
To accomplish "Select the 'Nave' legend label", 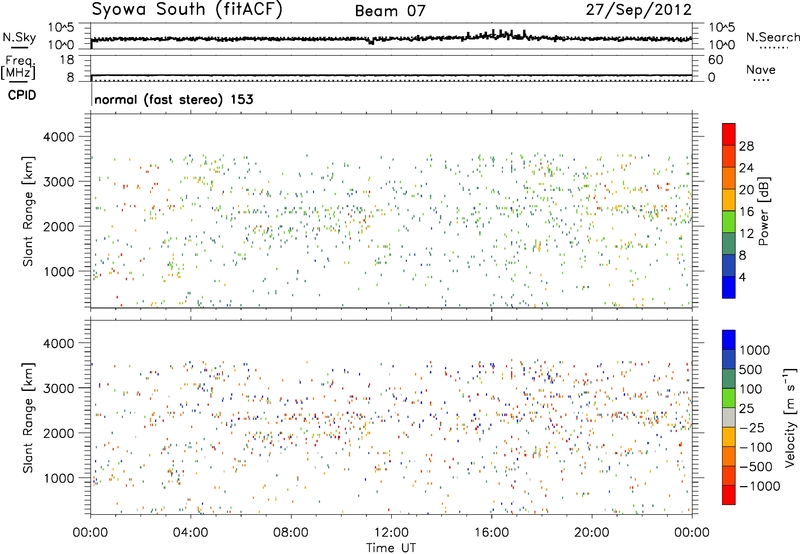I will 761,69.
